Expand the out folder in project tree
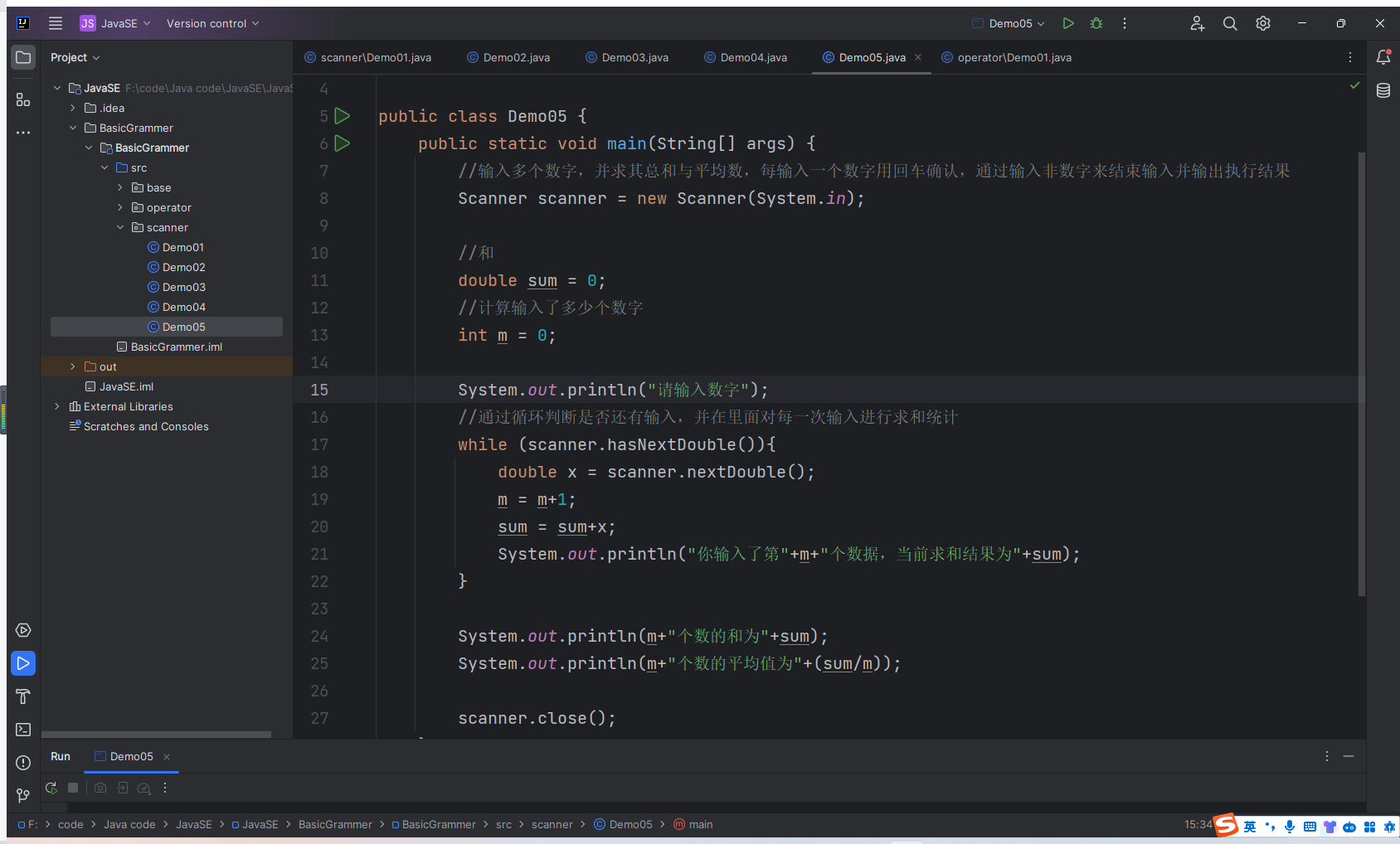The height and width of the screenshot is (844, 1400). (73, 366)
